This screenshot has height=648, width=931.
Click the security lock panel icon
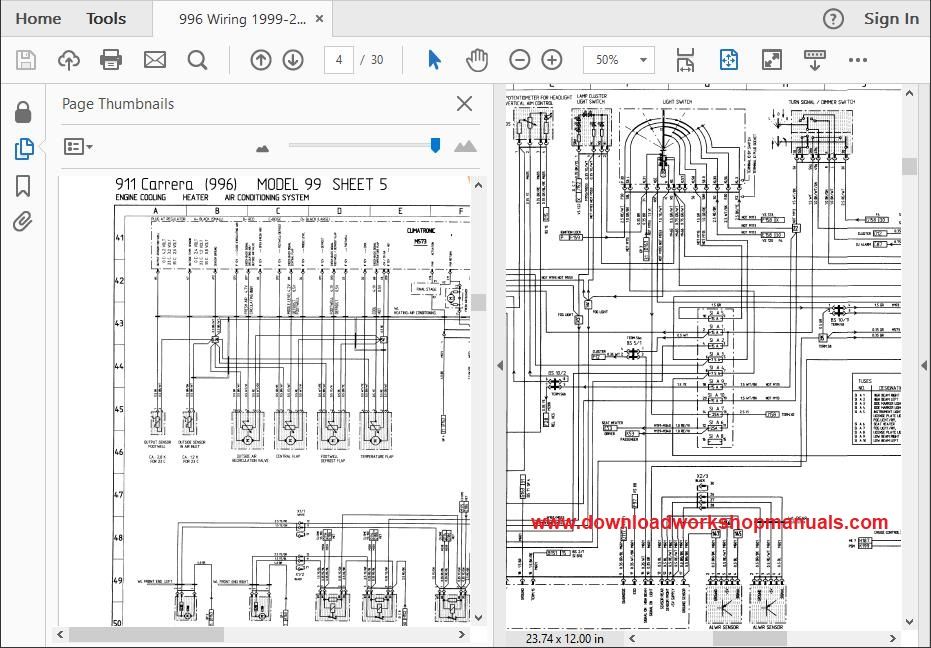[23, 112]
